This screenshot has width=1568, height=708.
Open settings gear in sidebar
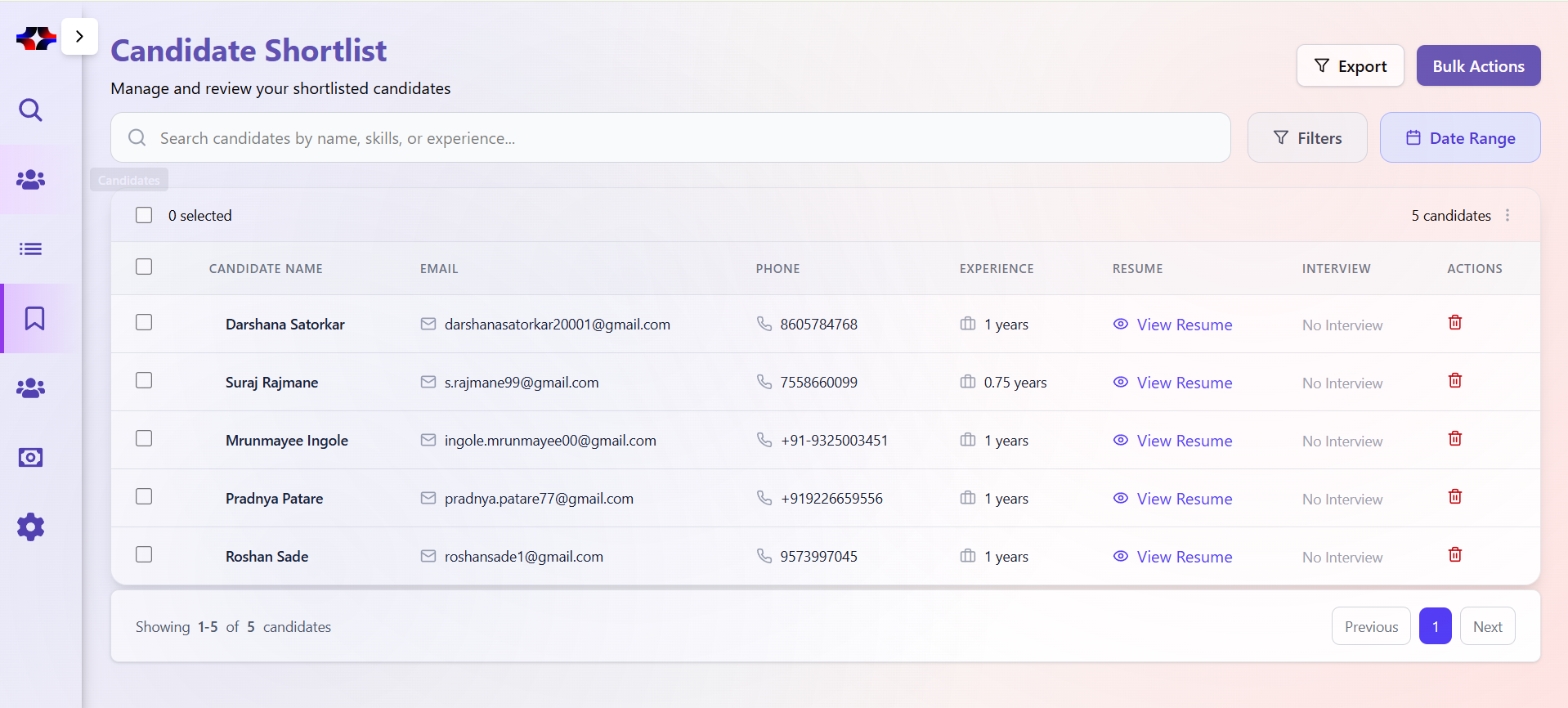click(31, 527)
